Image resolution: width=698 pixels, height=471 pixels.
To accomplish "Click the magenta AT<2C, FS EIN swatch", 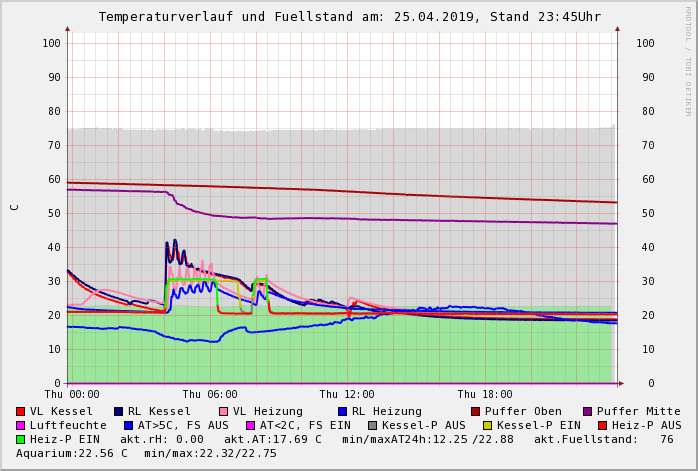I will (250, 425).
